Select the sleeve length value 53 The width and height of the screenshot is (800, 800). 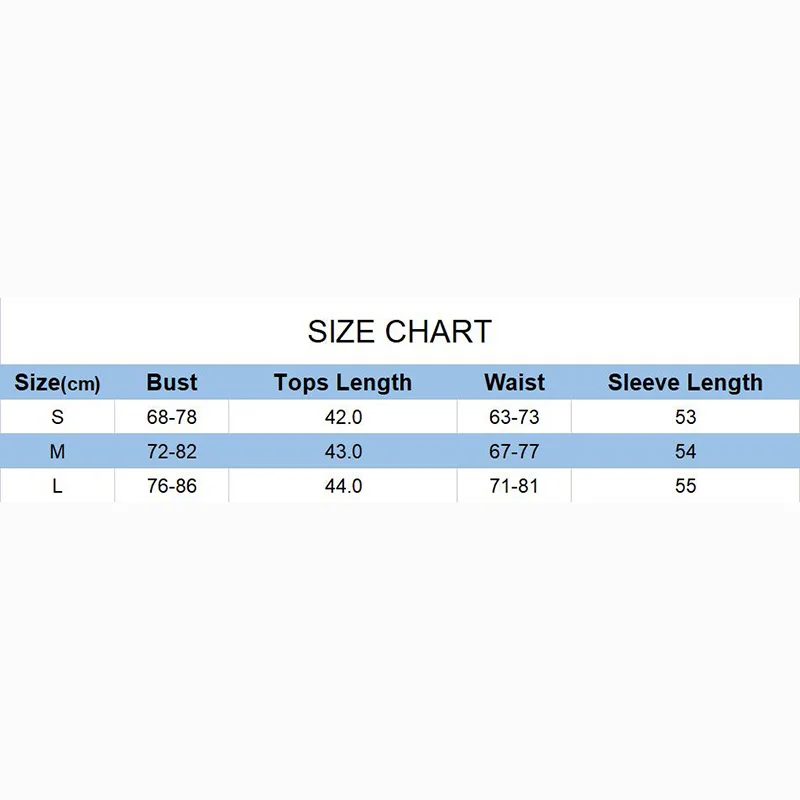[685, 417]
